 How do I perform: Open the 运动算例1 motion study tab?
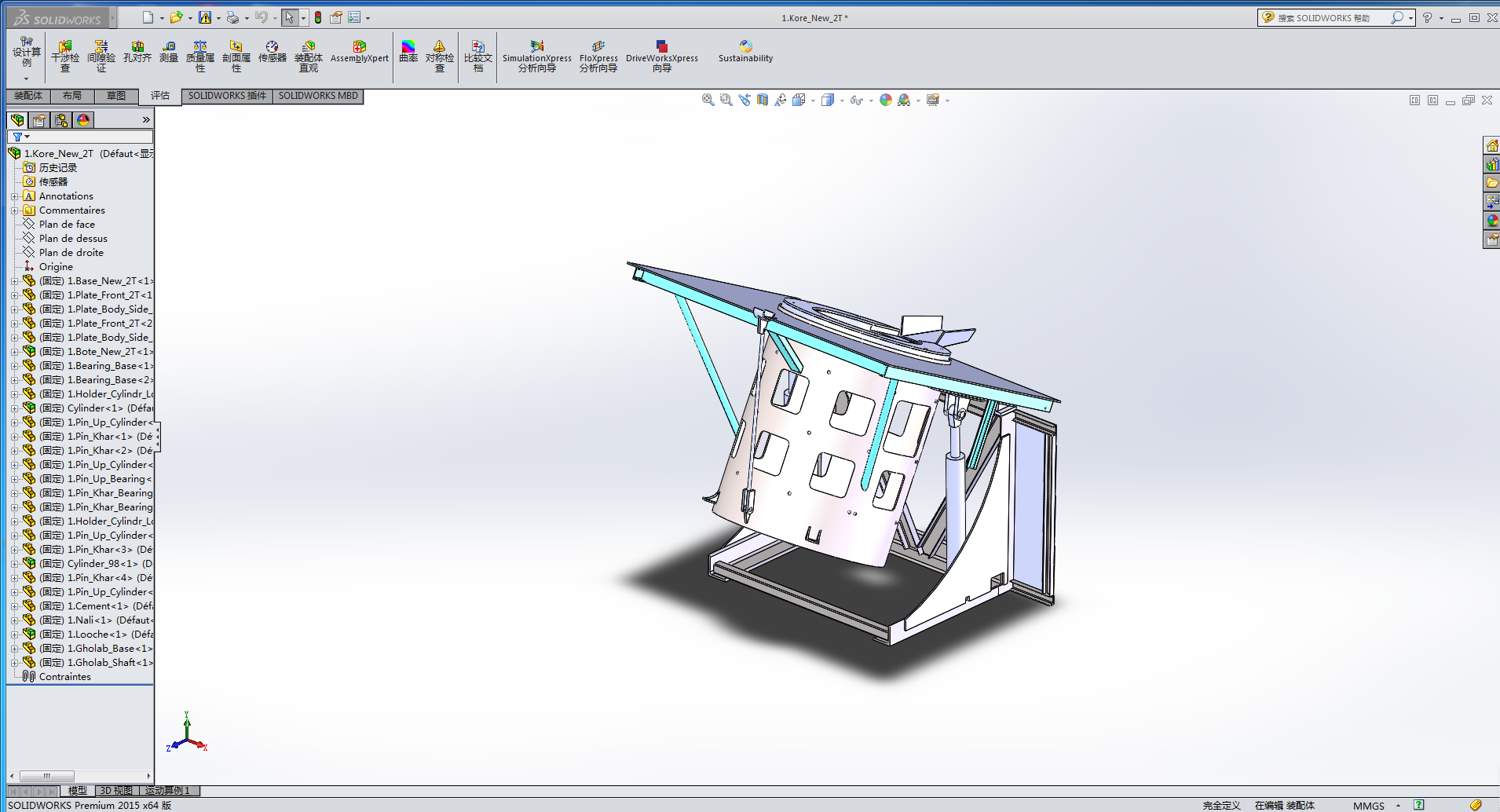(x=167, y=791)
